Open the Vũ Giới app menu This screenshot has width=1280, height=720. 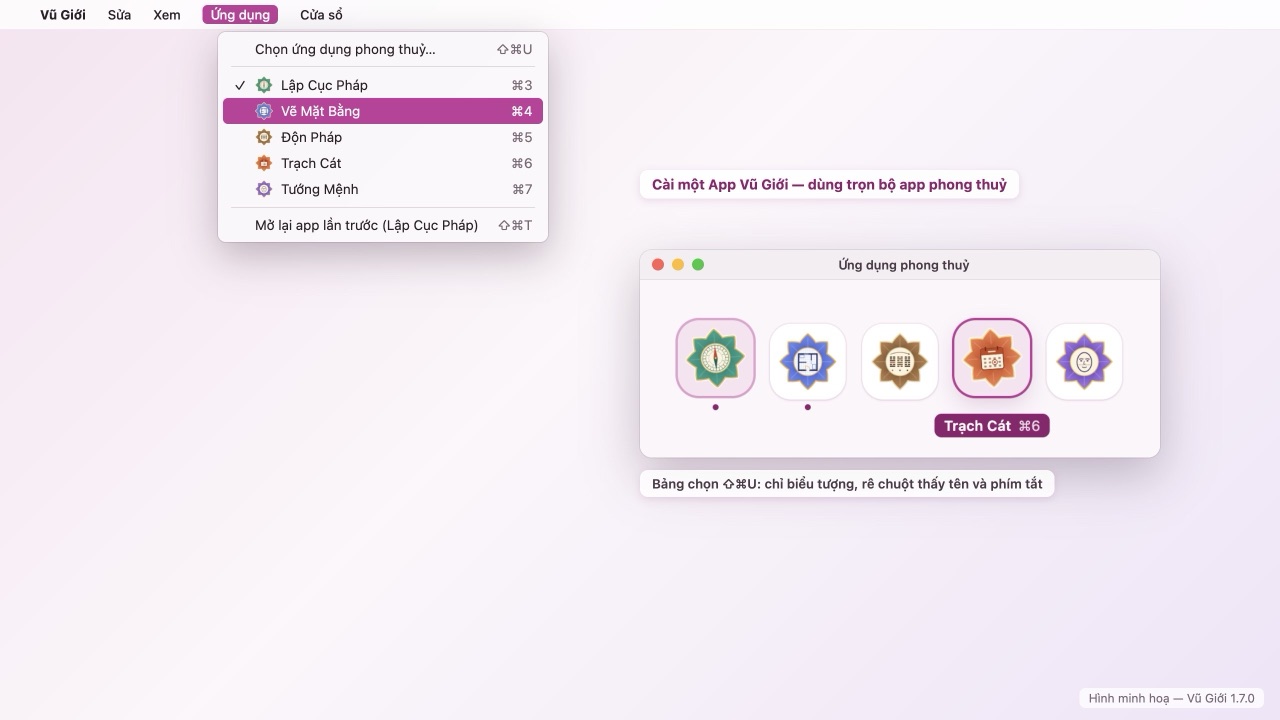click(x=63, y=15)
